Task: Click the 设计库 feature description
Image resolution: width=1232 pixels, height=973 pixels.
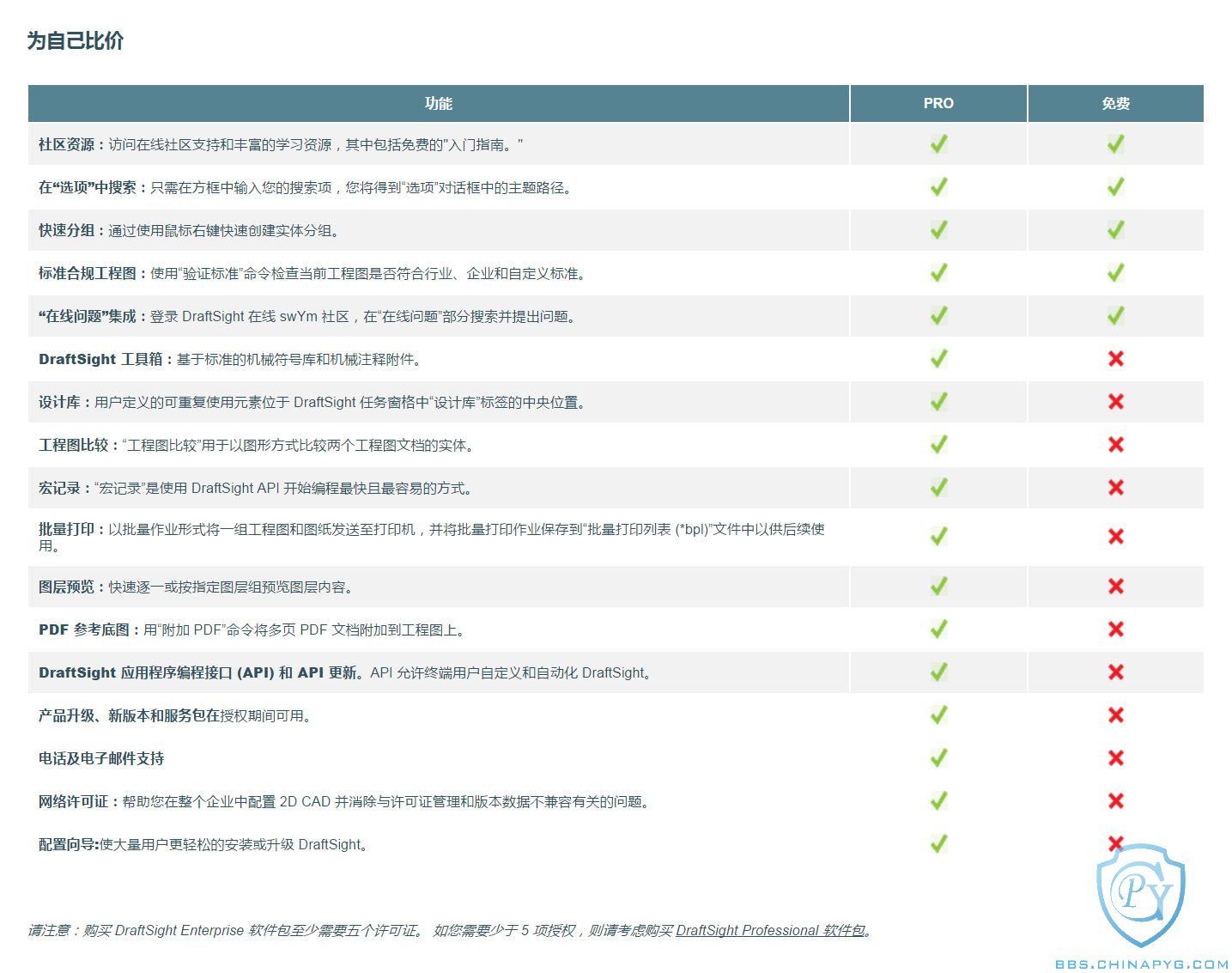Action: coord(314,402)
